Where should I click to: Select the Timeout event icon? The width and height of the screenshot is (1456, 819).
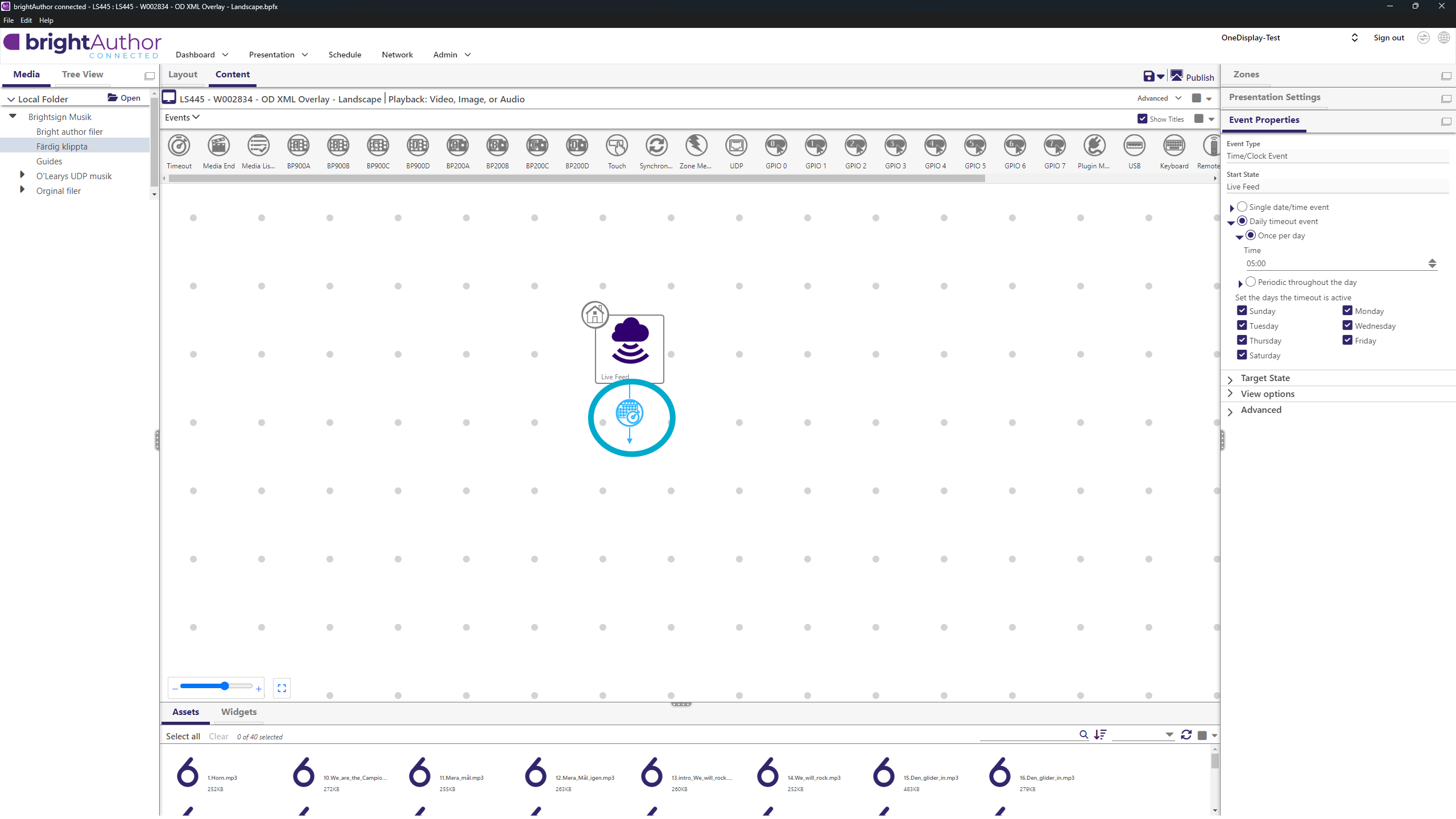[x=179, y=146]
